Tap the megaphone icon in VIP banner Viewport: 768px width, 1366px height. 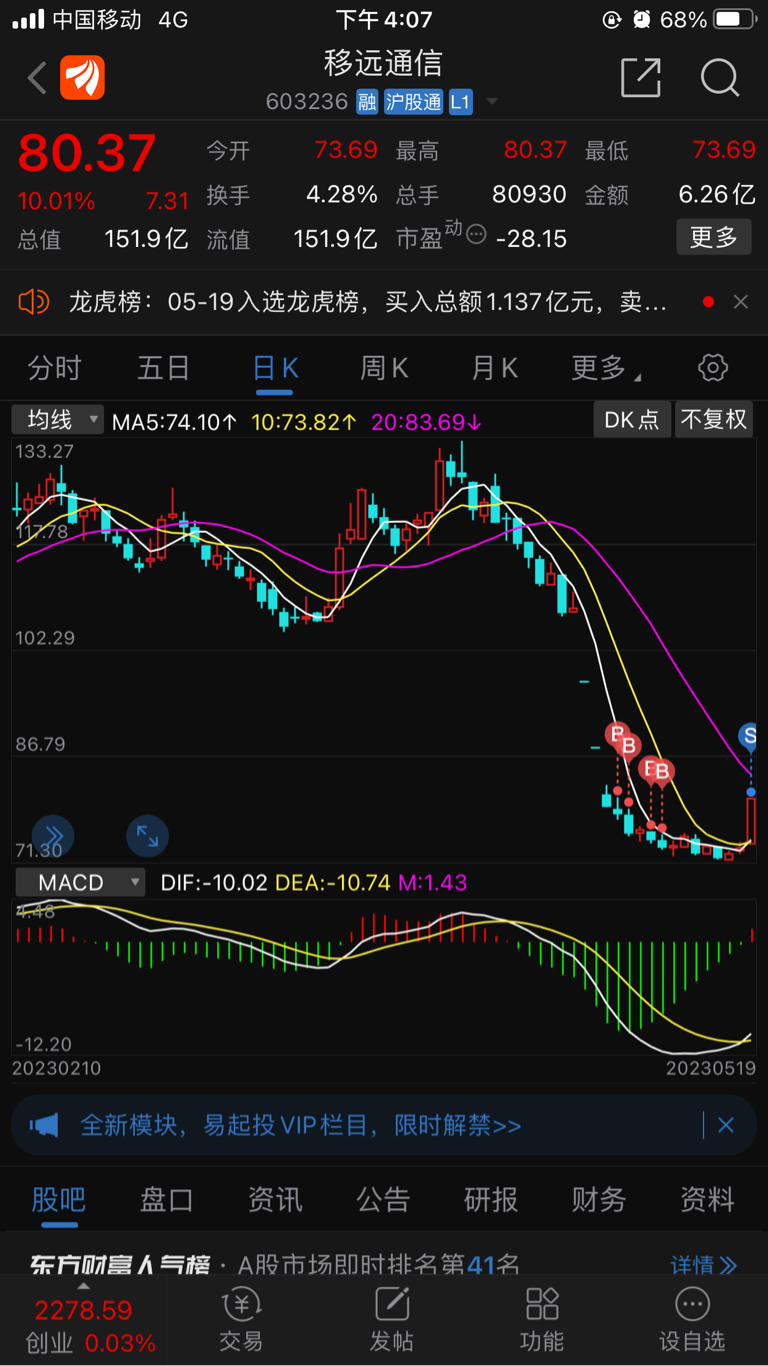pyautogui.click(x=44, y=1125)
